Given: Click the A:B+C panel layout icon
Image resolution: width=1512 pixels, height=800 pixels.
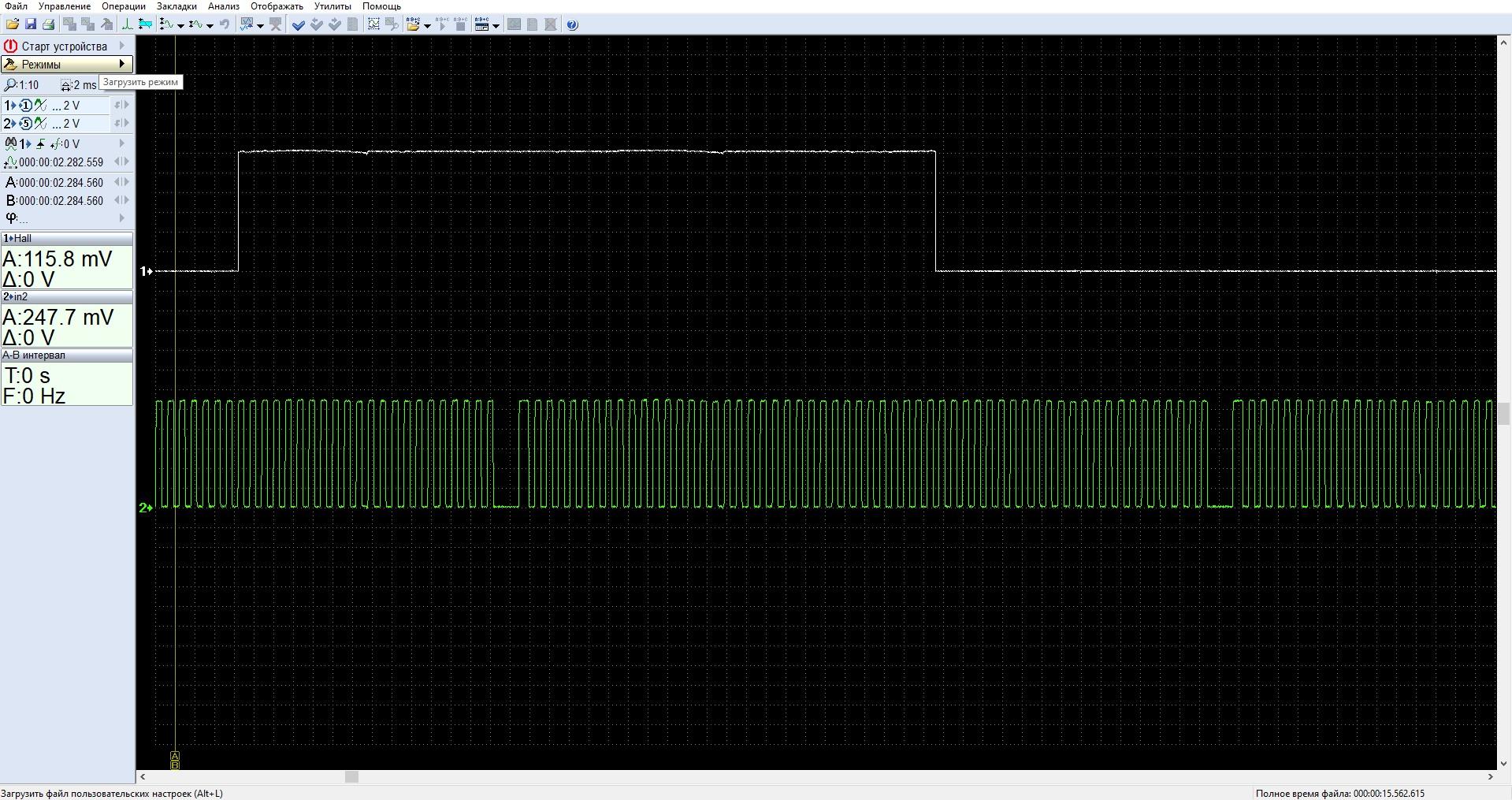Looking at the screenshot, I should (481, 24).
